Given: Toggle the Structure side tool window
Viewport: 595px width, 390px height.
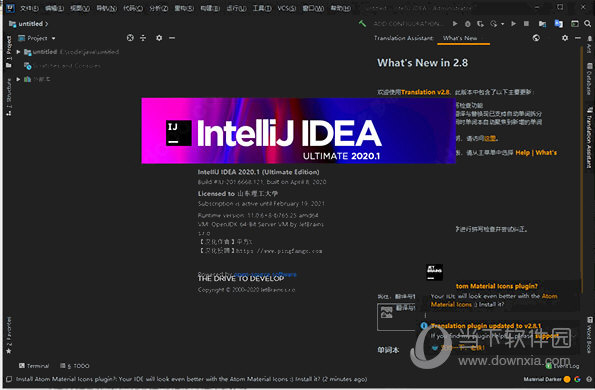Looking at the screenshot, I should [x=9, y=97].
